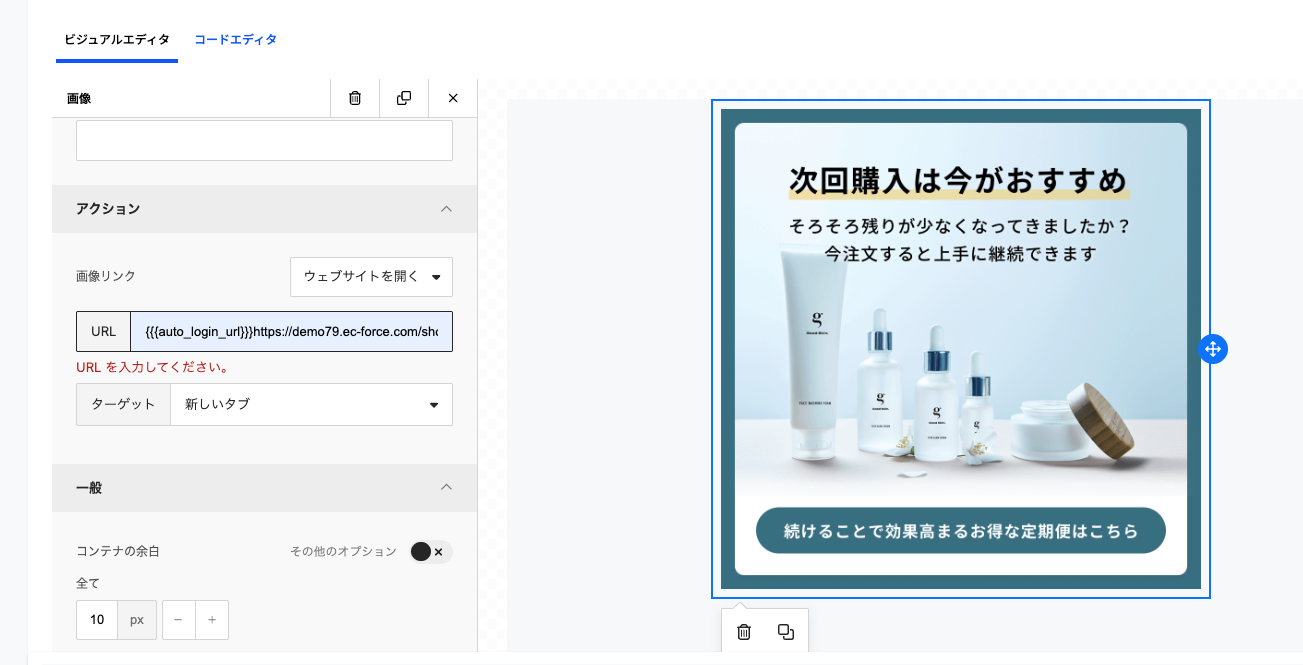1303x665 pixels.
Task: Click the trash icon in the 画像 panel header
Action: tap(355, 98)
